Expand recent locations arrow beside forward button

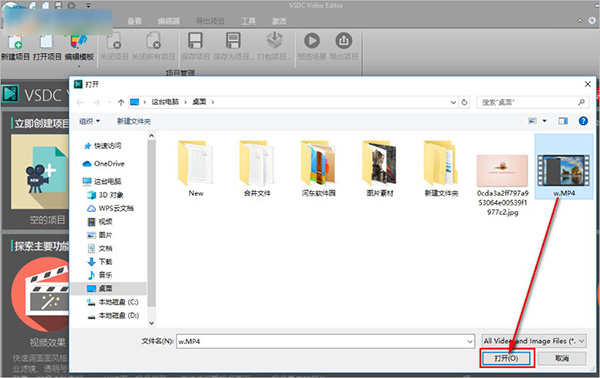coord(109,102)
